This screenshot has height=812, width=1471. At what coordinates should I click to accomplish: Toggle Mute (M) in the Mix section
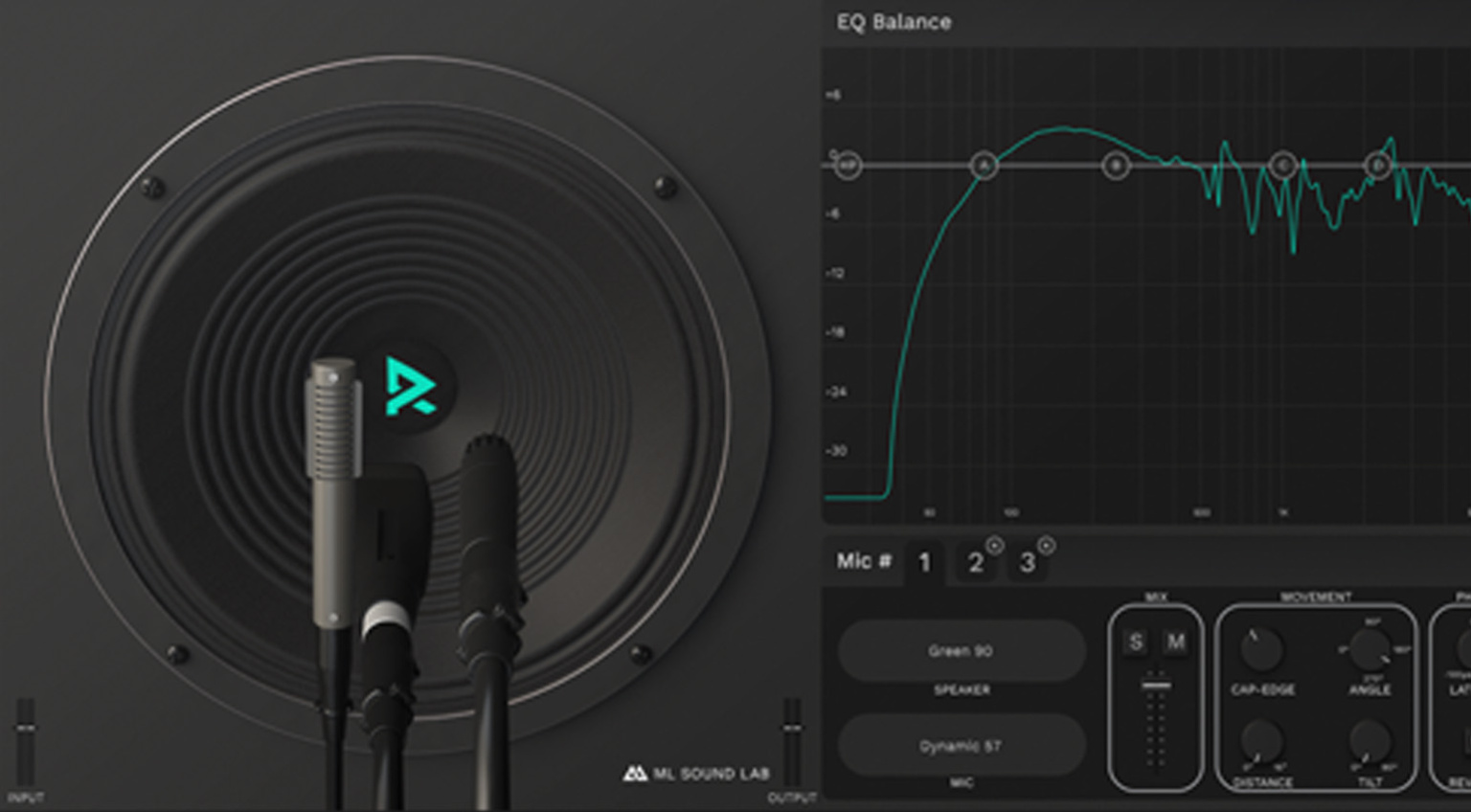[1176, 642]
